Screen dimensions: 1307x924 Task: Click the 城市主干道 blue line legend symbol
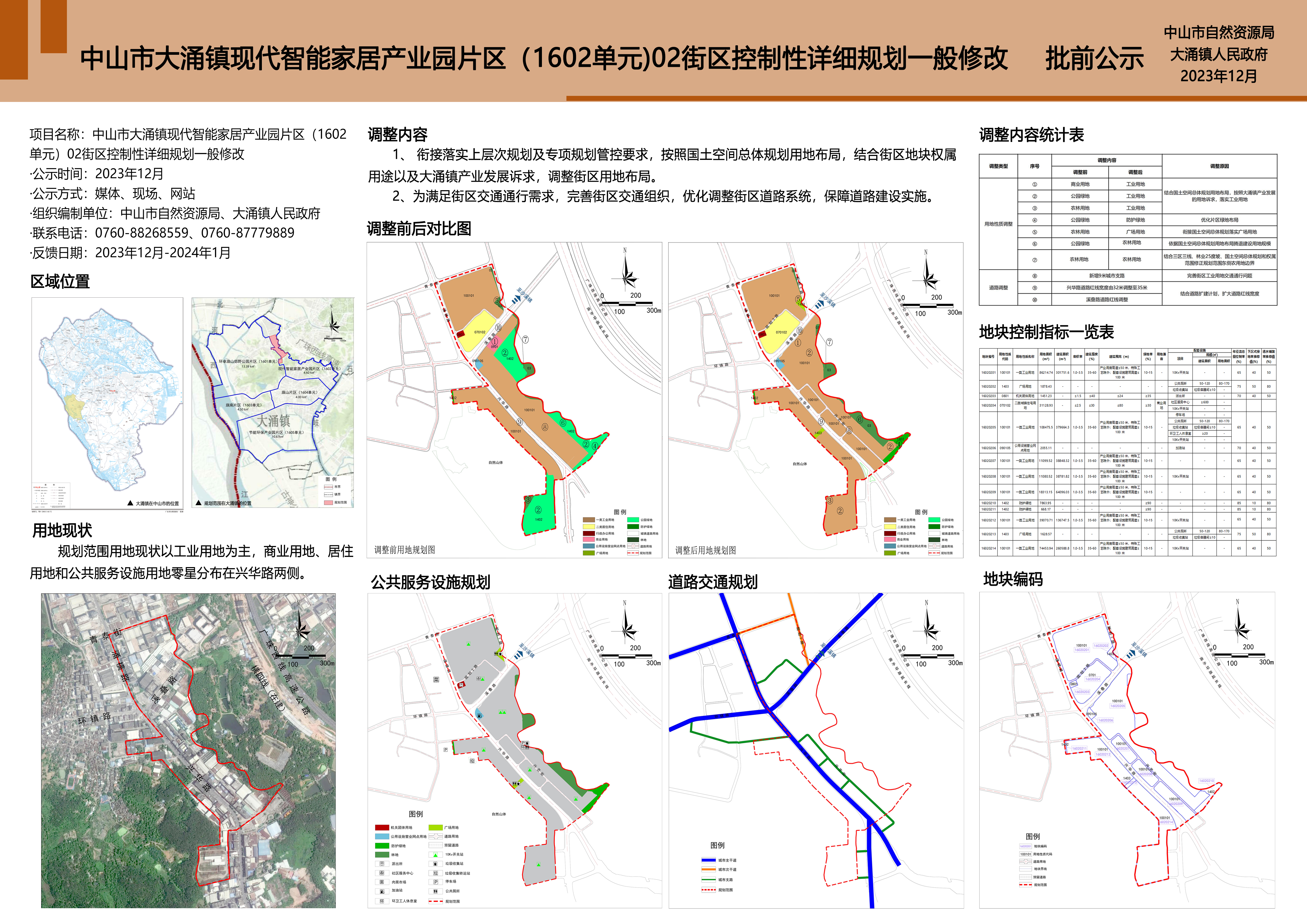click(708, 860)
